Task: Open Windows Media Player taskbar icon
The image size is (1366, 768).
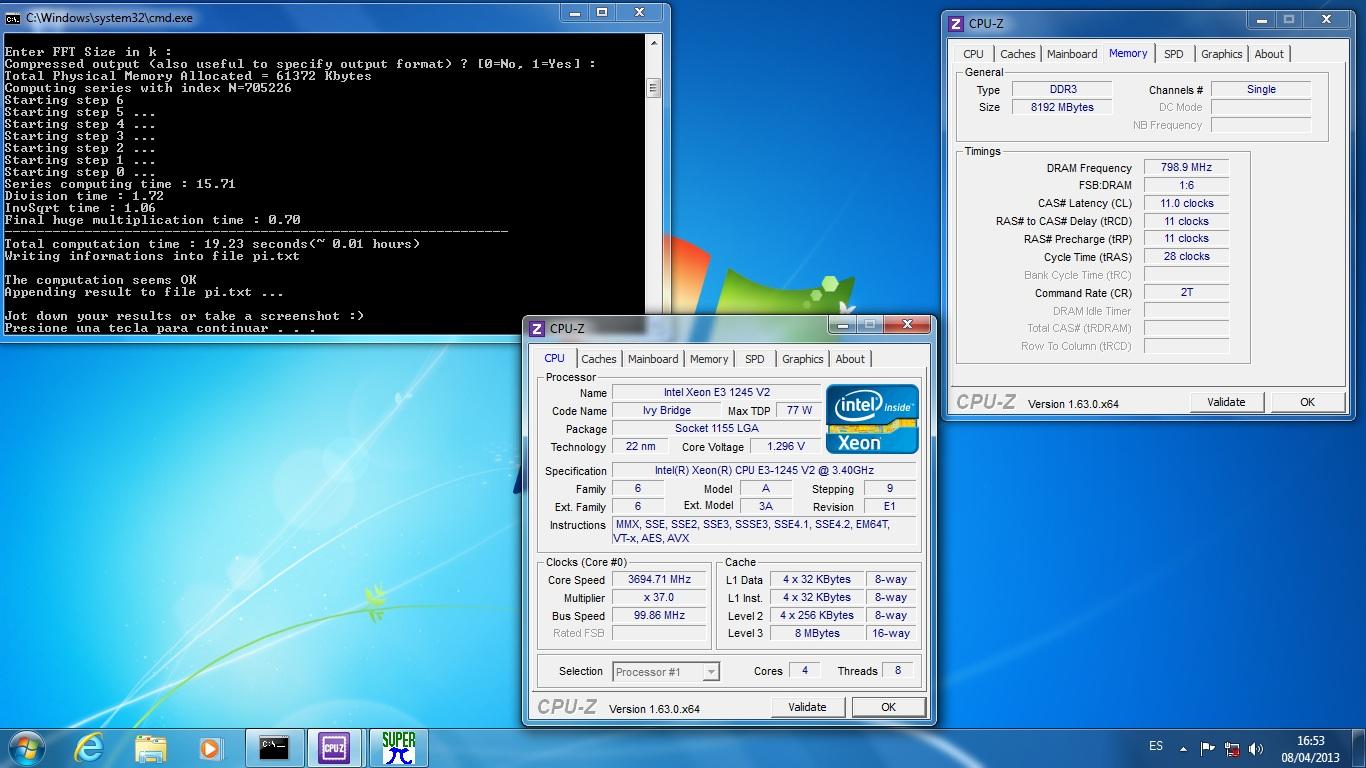Action: [210, 748]
